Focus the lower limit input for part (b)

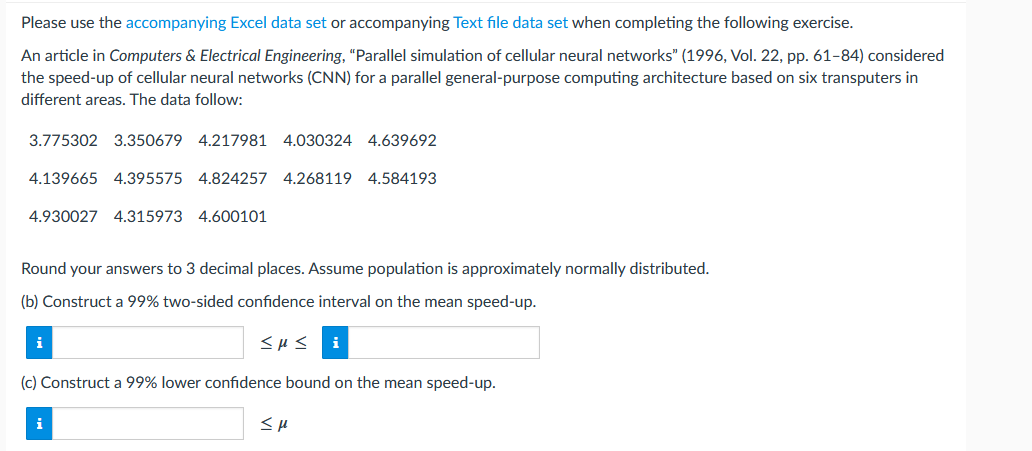tap(148, 342)
